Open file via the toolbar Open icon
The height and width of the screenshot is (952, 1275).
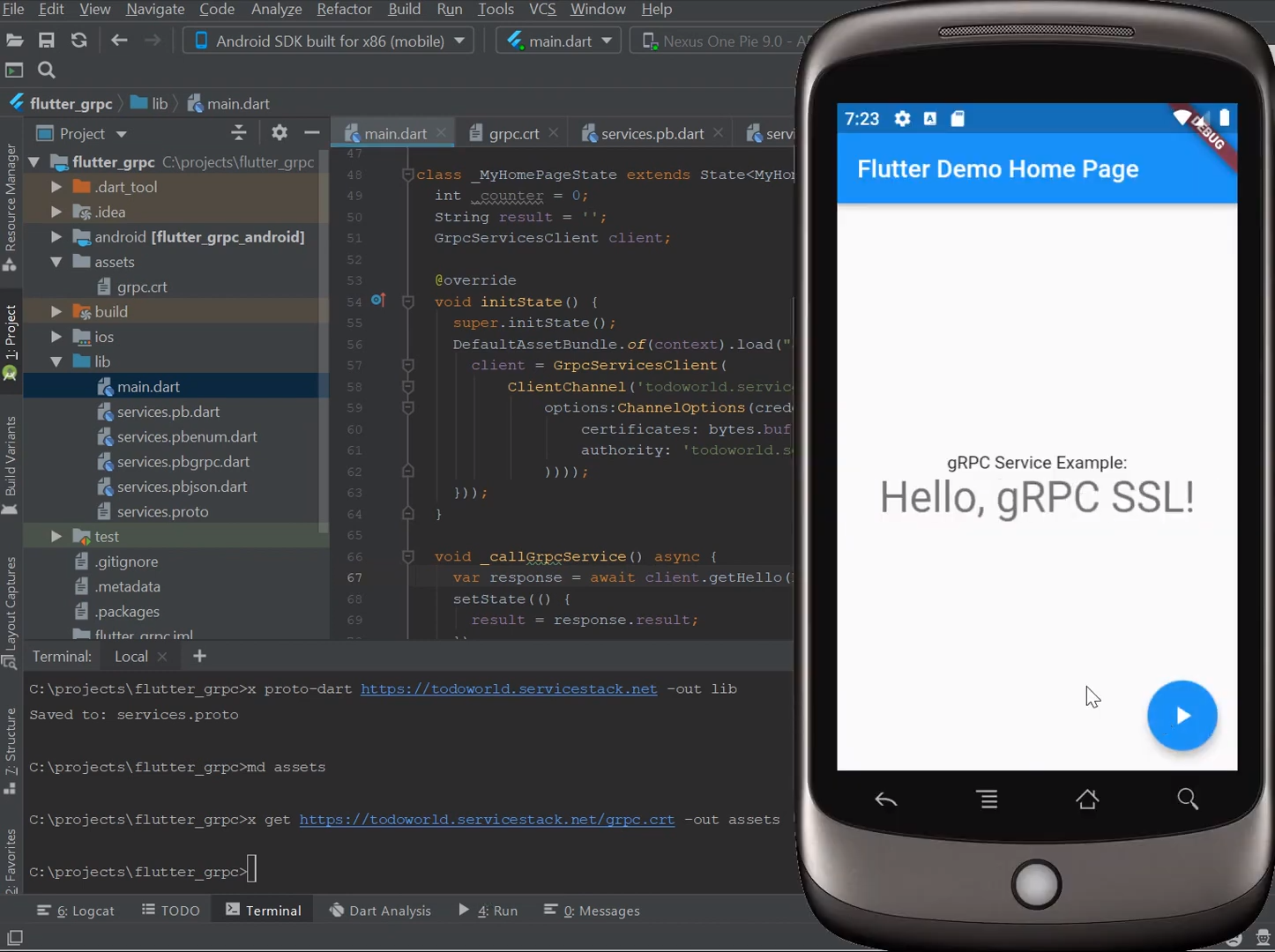[15, 41]
